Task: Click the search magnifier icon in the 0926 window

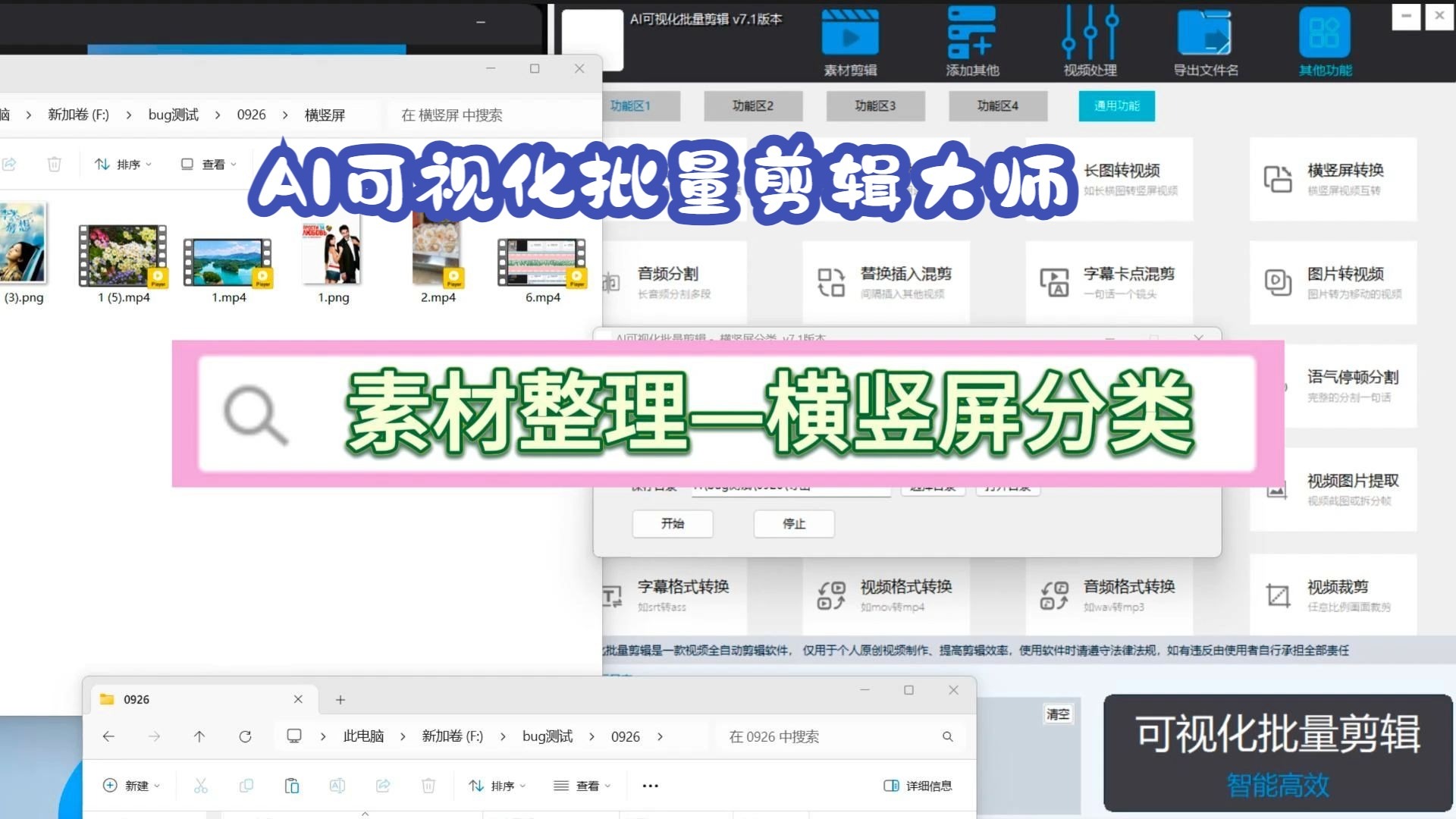Action: point(948,736)
